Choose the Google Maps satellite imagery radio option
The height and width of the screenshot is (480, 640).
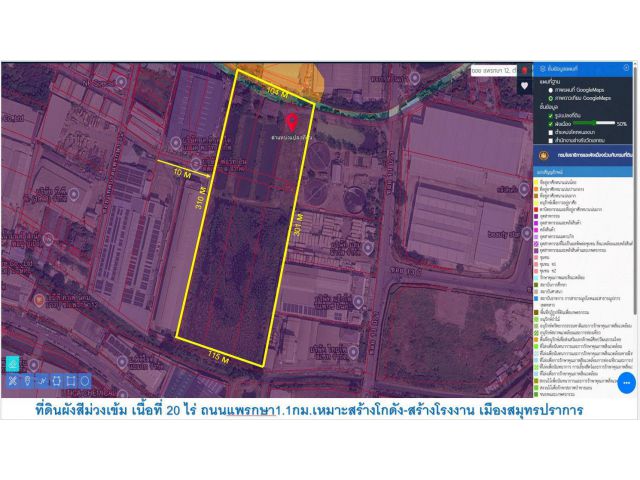[x=551, y=98]
